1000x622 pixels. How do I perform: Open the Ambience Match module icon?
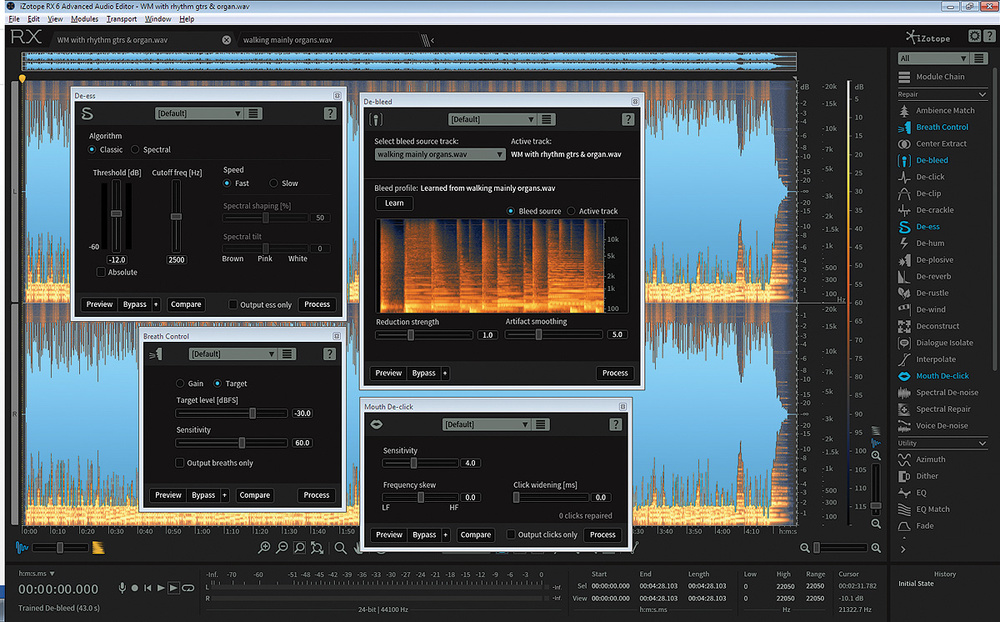(904, 110)
